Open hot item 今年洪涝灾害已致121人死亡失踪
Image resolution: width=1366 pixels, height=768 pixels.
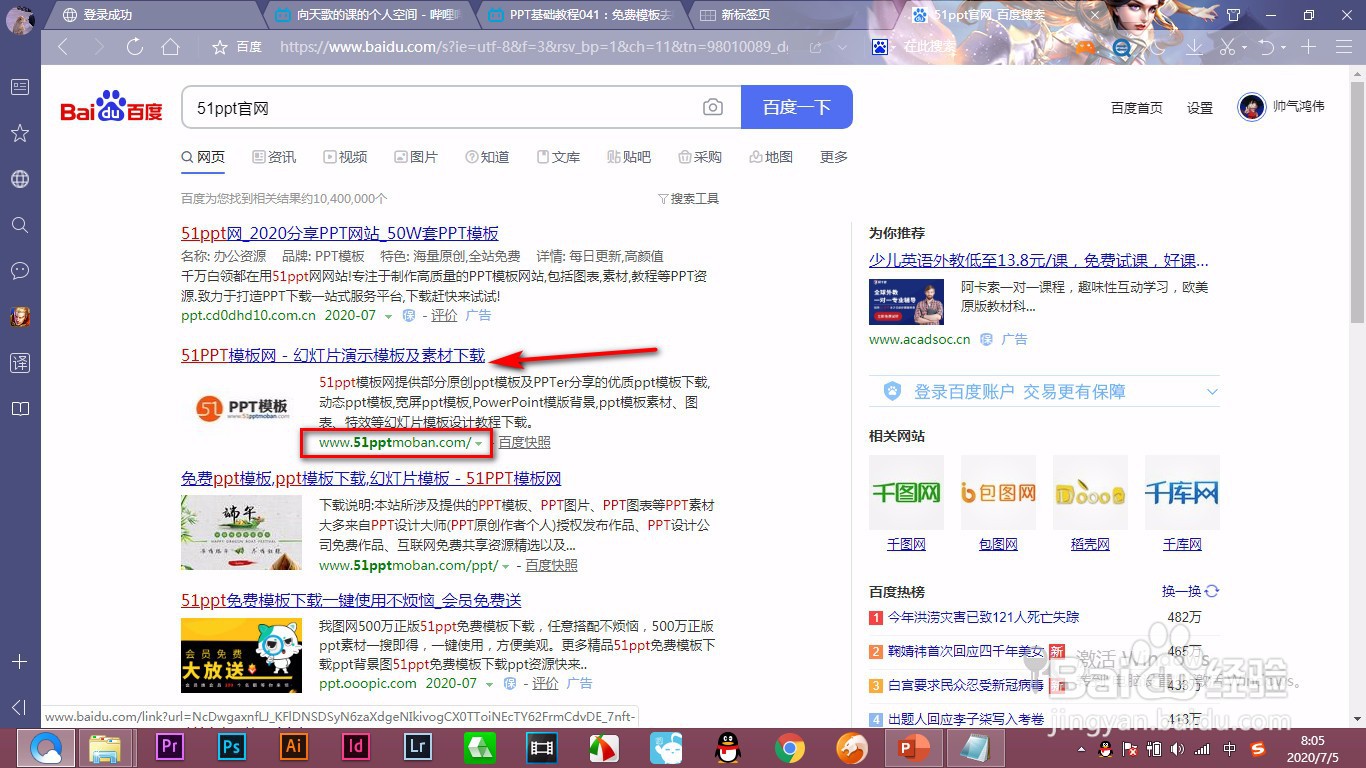(984, 617)
